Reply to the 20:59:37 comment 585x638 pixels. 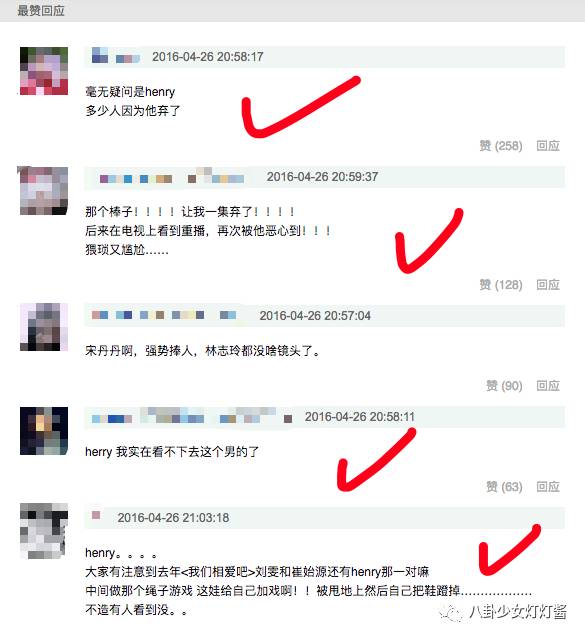click(548, 285)
